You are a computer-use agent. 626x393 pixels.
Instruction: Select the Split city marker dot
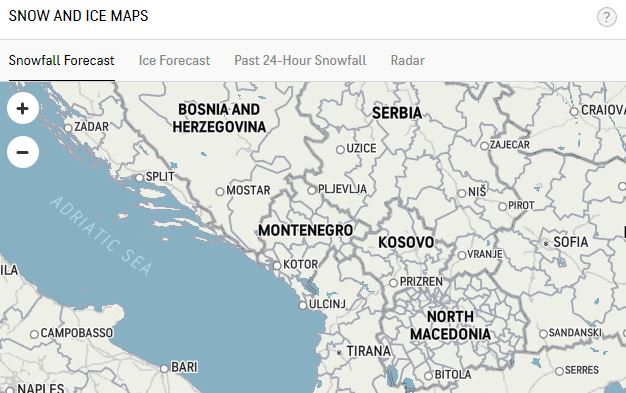[139, 178]
